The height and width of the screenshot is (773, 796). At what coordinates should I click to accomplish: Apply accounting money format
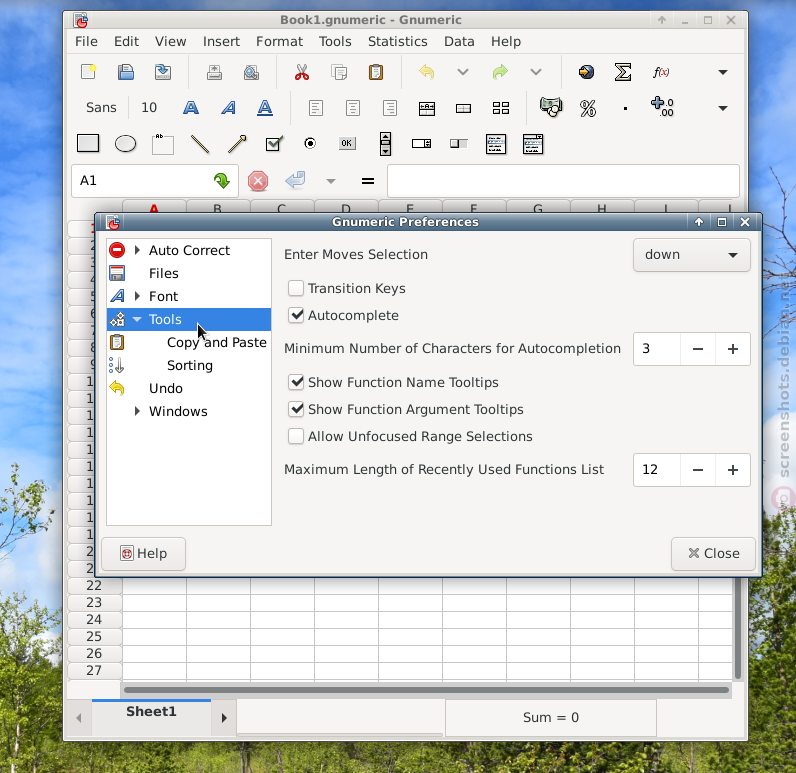coord(551,107)
